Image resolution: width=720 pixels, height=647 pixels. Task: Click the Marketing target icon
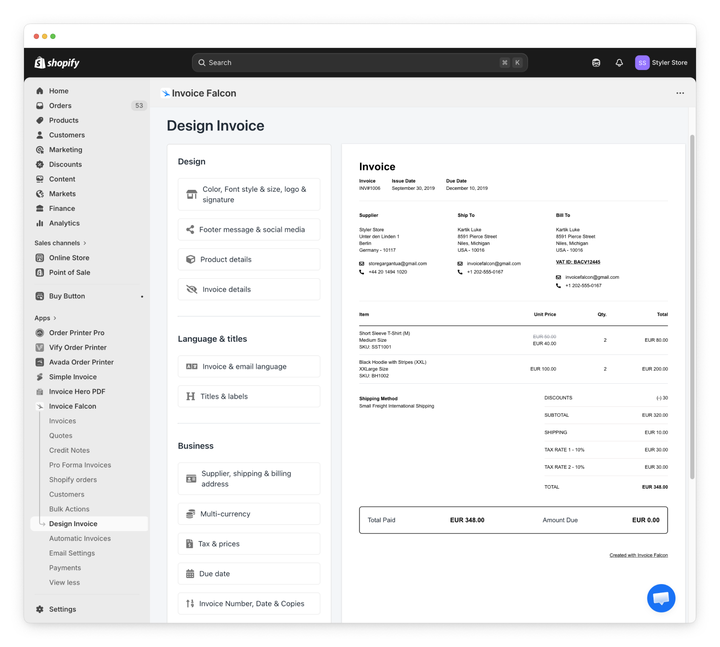click(x=40, y=150)
